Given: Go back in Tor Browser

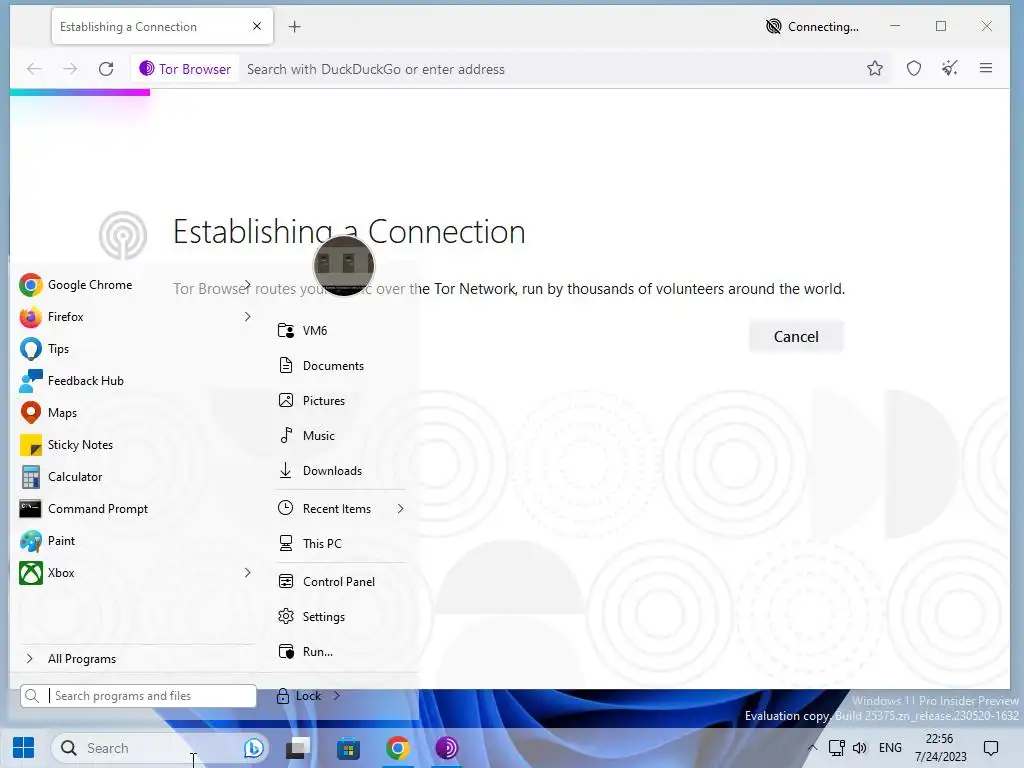Looking at the screenshot, I should 34,69.
